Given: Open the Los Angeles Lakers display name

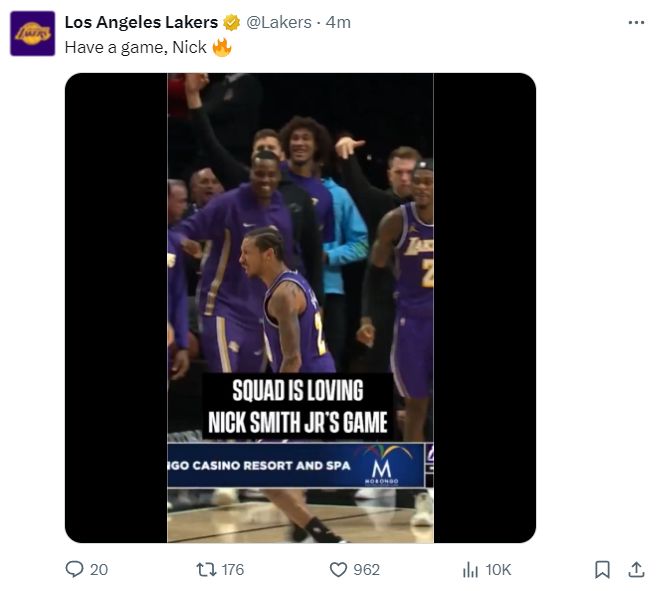Looking at the screenshot, I should pyautogui.click(x=141, y=22).
